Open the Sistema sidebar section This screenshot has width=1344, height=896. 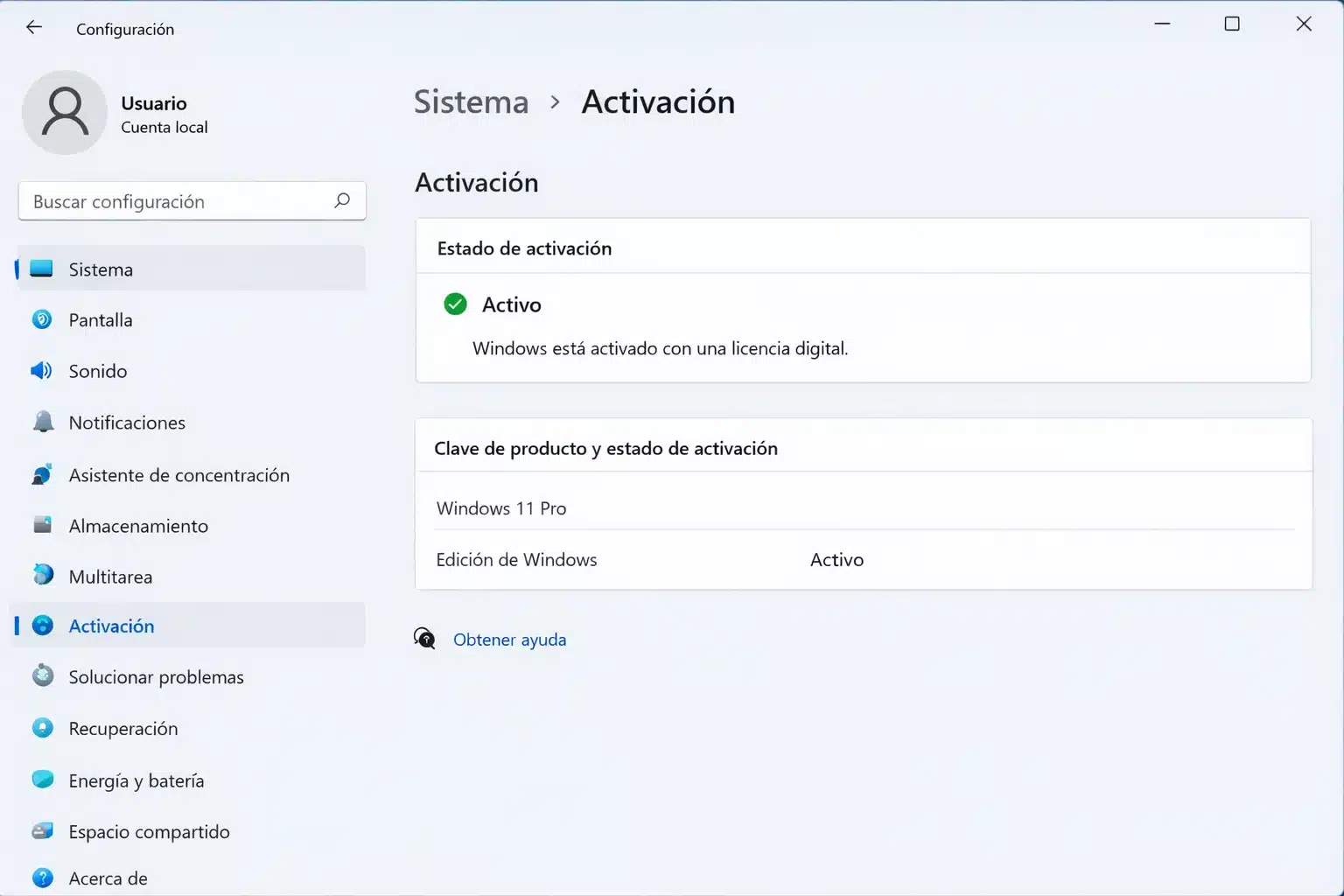coord(191,269)
